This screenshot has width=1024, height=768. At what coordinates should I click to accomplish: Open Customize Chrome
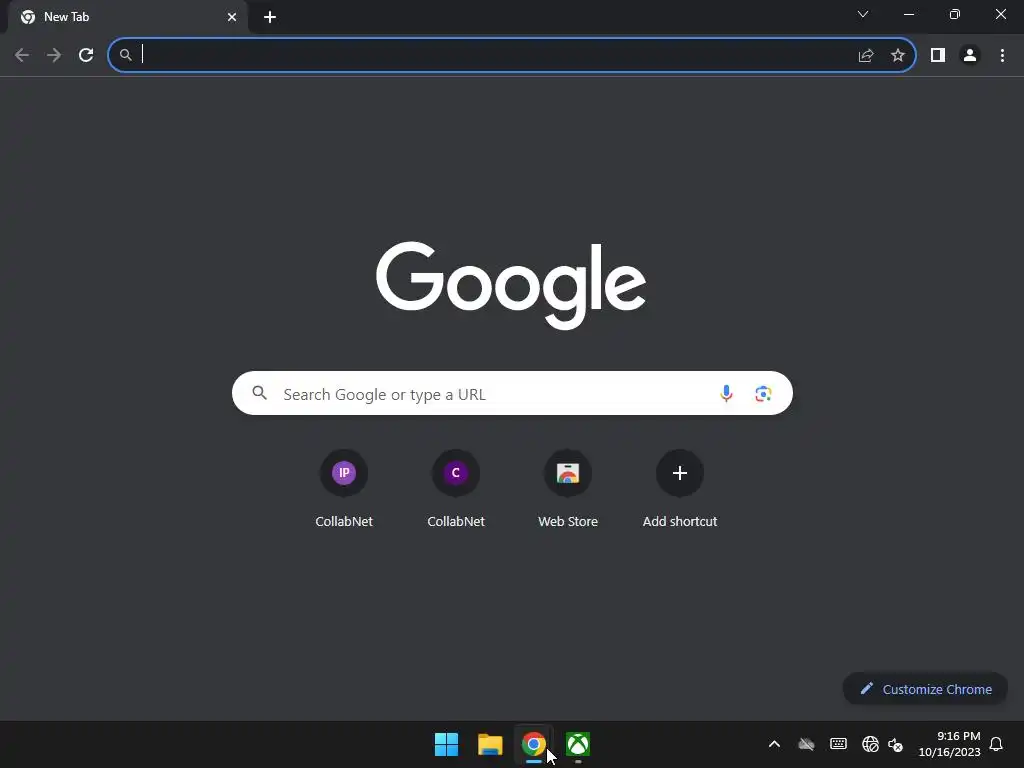(x=925, y=689)
